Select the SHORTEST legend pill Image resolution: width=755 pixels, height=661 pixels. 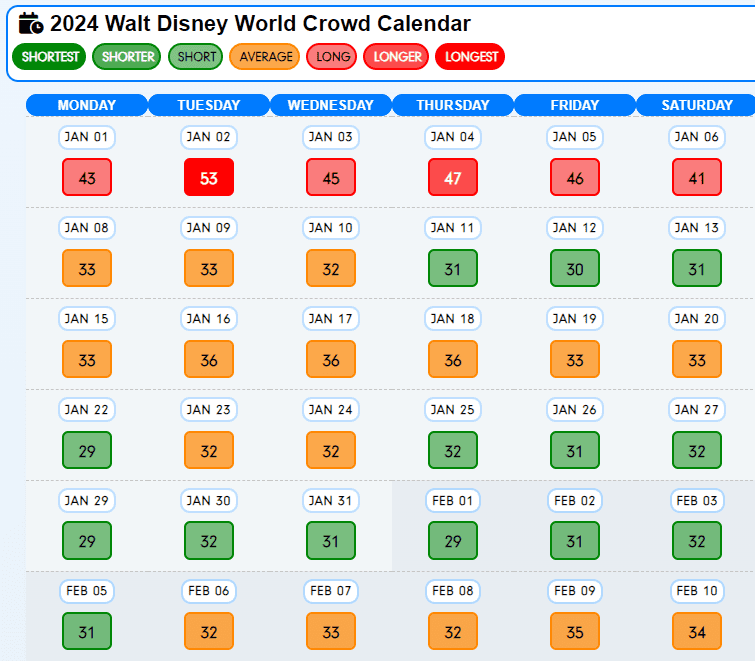49,57
